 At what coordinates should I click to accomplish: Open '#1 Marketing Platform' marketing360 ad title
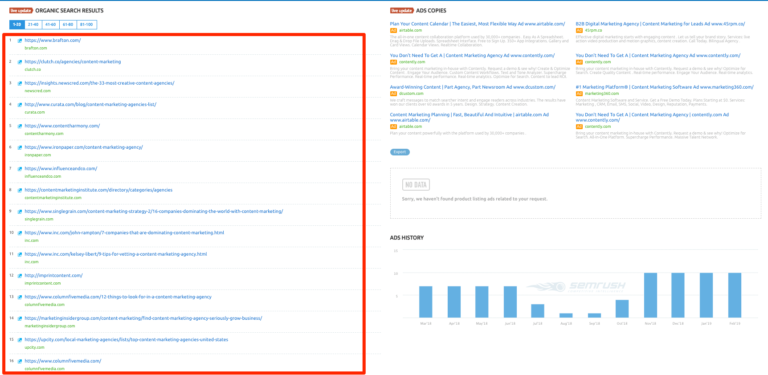tap(665, 87)
